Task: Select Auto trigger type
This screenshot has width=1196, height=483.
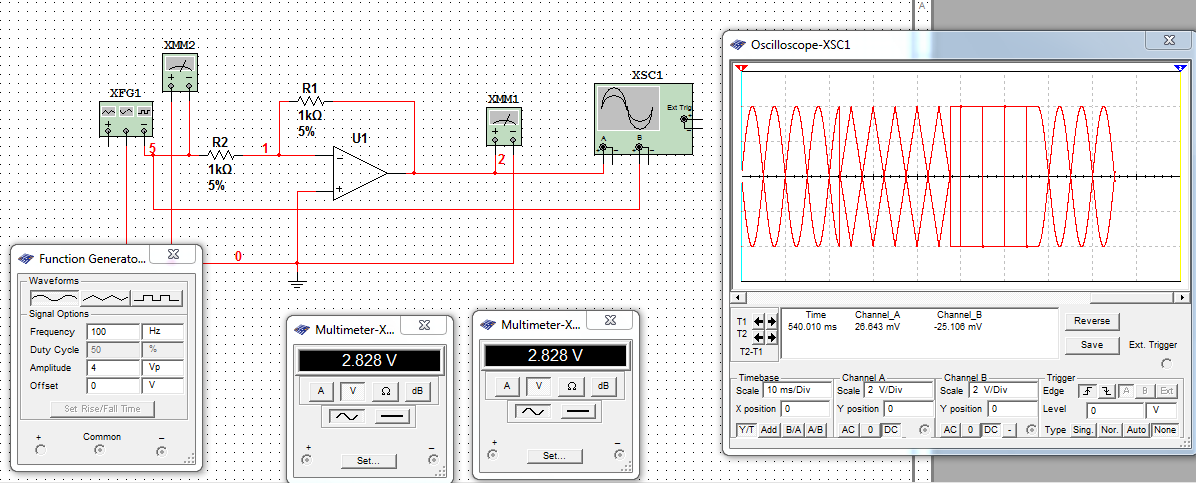Action: click(1137, 430)
